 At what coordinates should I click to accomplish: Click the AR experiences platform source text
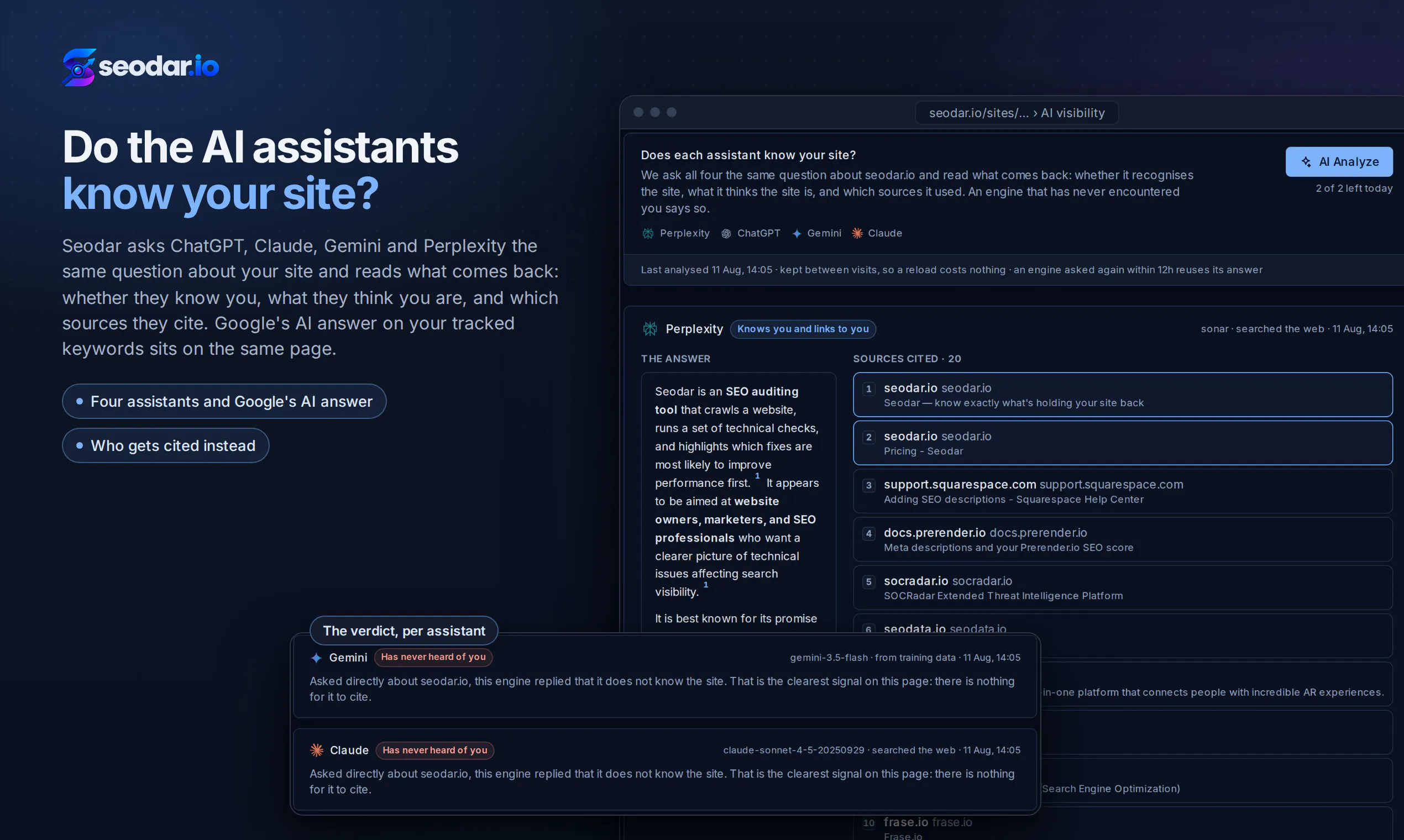1213,692
